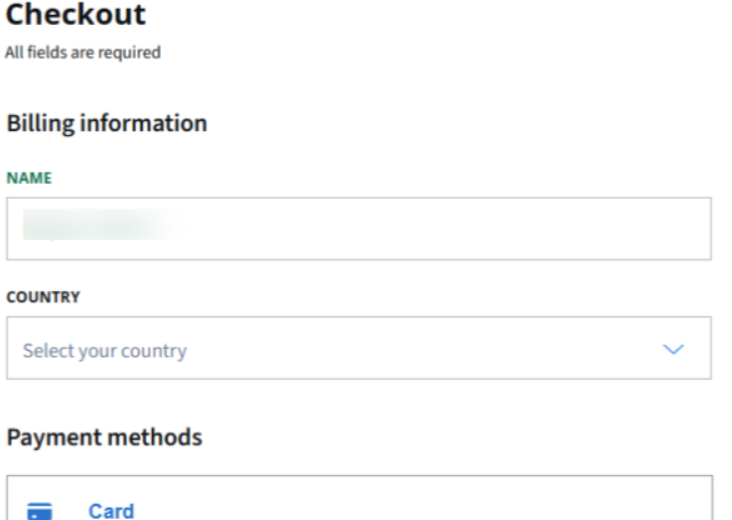732x520 pixels.
Task: Click the country box middle empty area
Action: 420,349
